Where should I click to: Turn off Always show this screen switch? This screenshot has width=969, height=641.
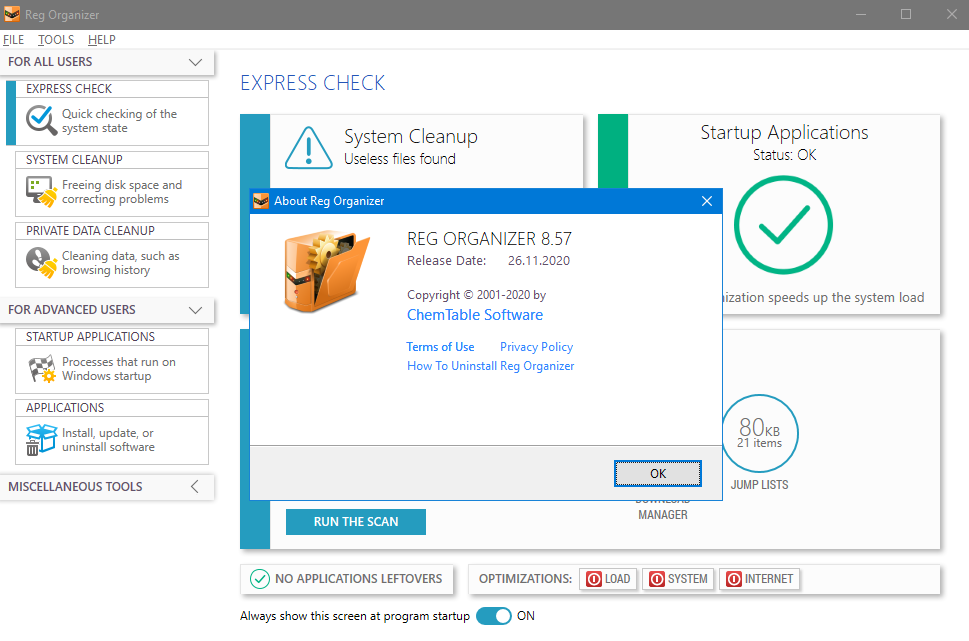pyautogui.click(x=494, y=616)
